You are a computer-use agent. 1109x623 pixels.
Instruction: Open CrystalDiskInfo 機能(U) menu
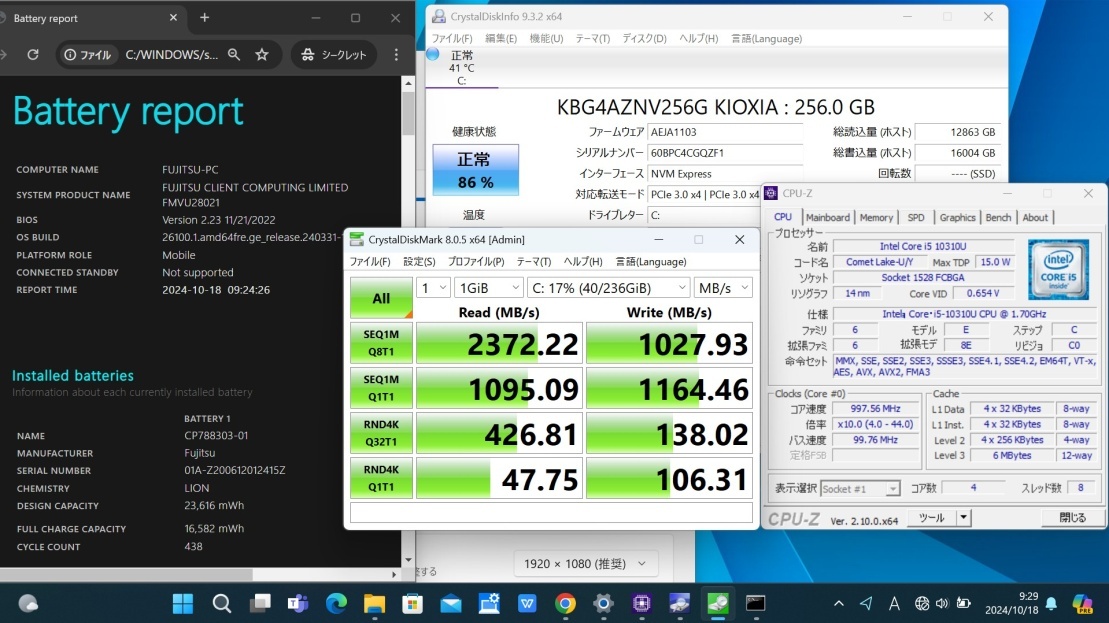pyautogui.click(x=547, y=38)
